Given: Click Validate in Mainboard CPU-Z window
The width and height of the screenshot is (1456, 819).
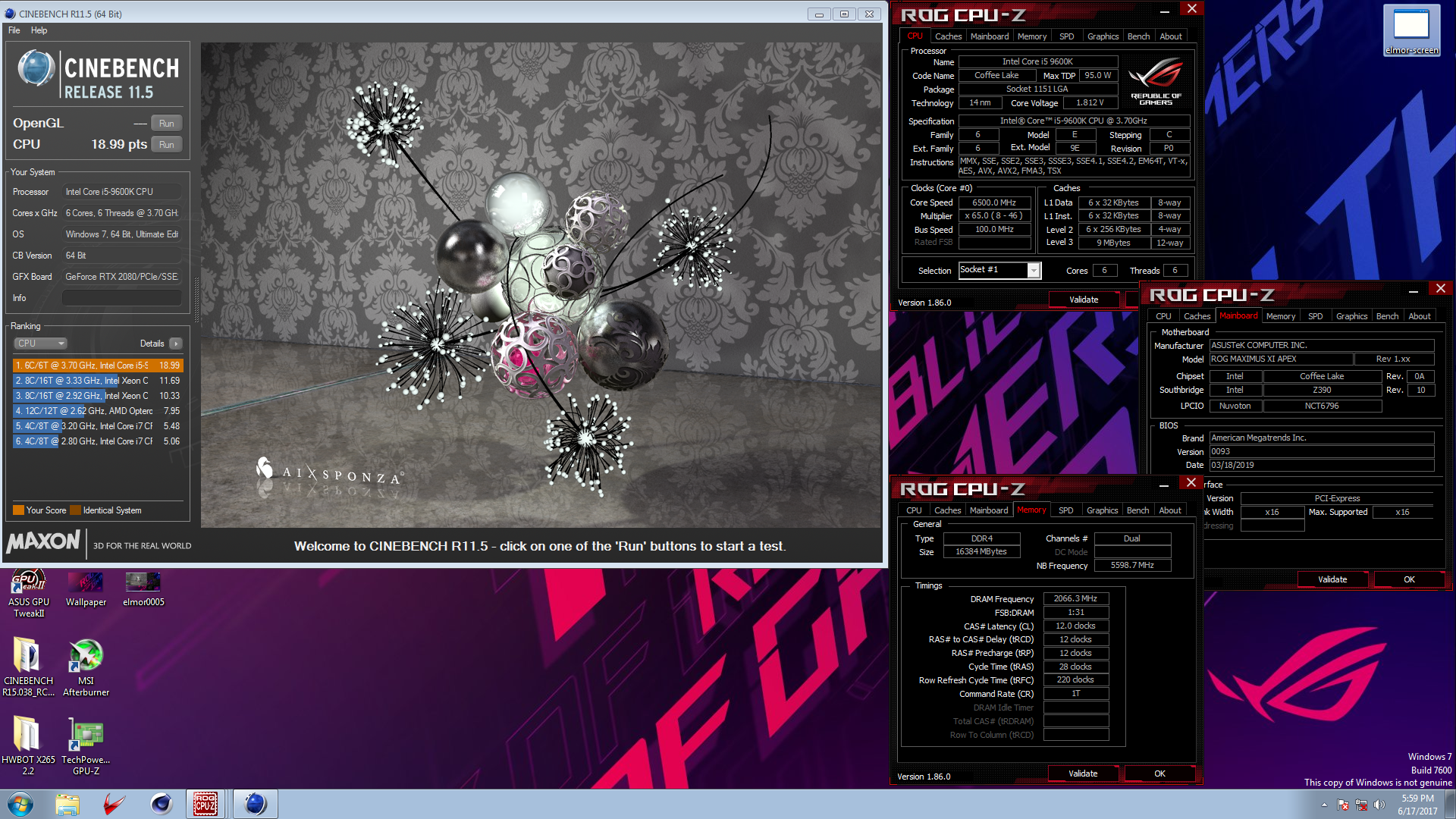Looking at the screenshot, I should (1332, 579).
